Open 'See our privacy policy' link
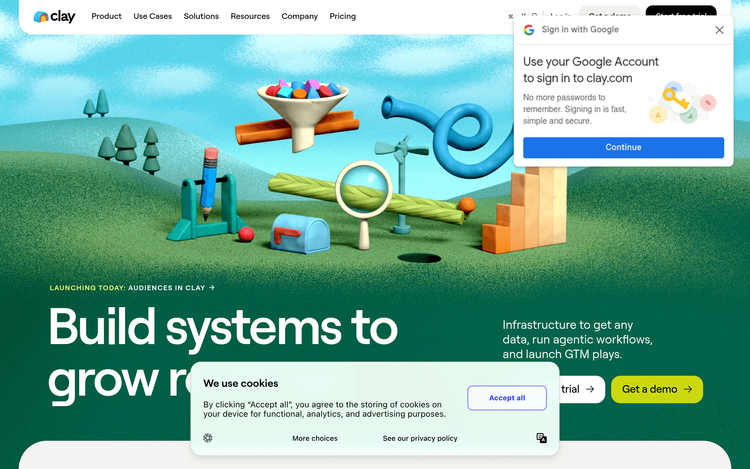The height and width of the screenshot is (469, 750). coord(420,438)
